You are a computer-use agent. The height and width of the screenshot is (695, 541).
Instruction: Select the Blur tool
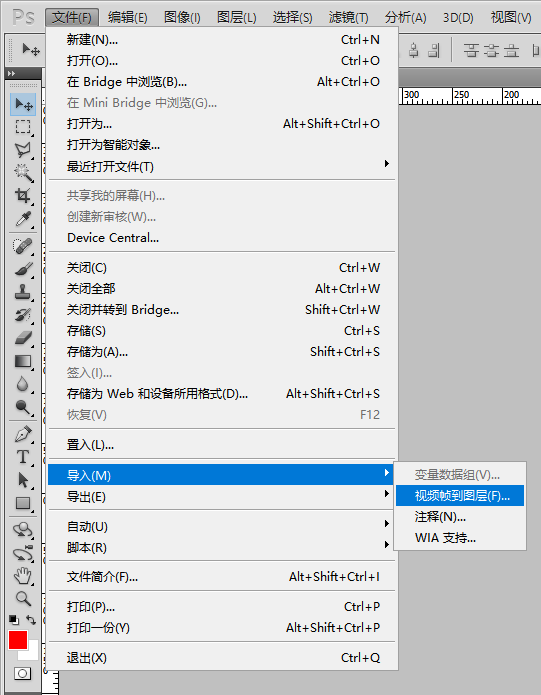click(23, 384)
